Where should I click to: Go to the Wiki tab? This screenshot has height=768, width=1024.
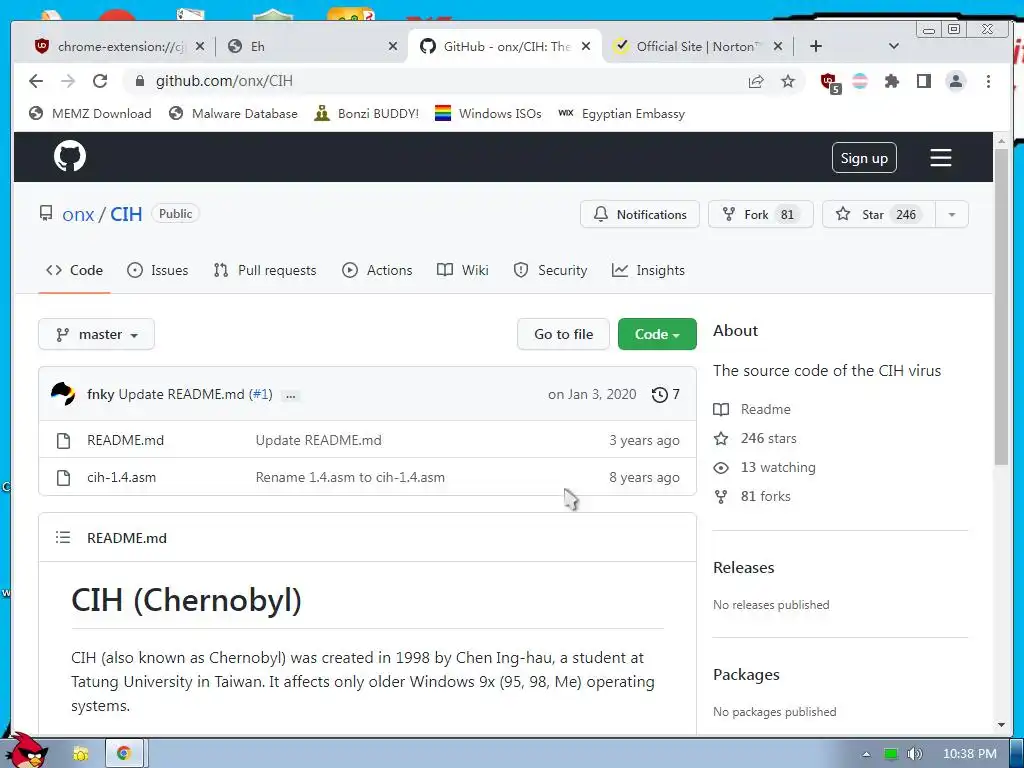pyautogui.click(x=462, y=270)
